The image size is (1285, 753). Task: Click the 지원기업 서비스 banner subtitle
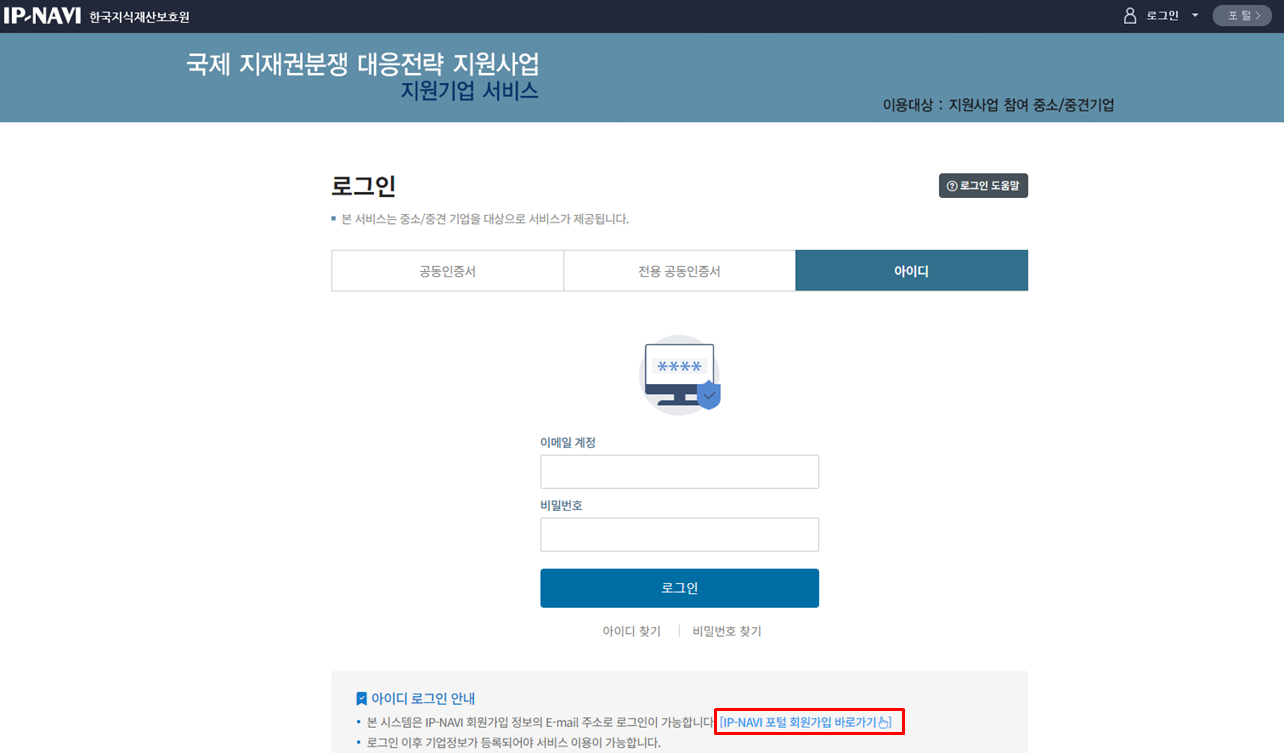(x=469, y=91)
